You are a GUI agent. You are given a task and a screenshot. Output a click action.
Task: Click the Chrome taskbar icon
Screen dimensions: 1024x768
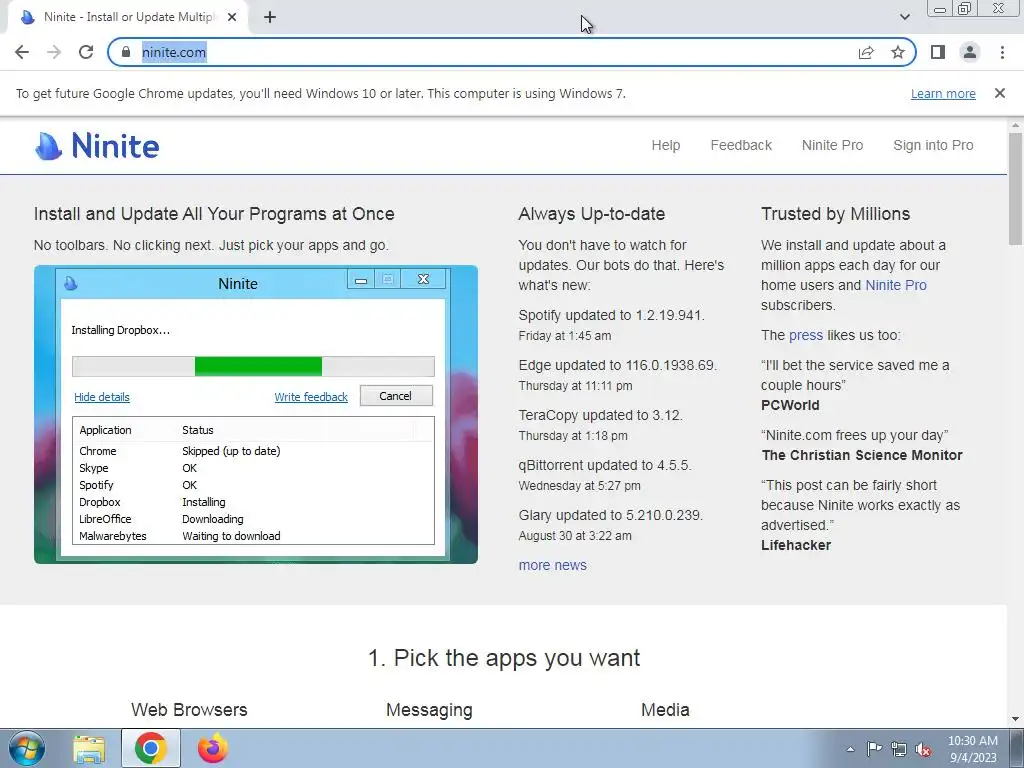(x=150, y=748)
